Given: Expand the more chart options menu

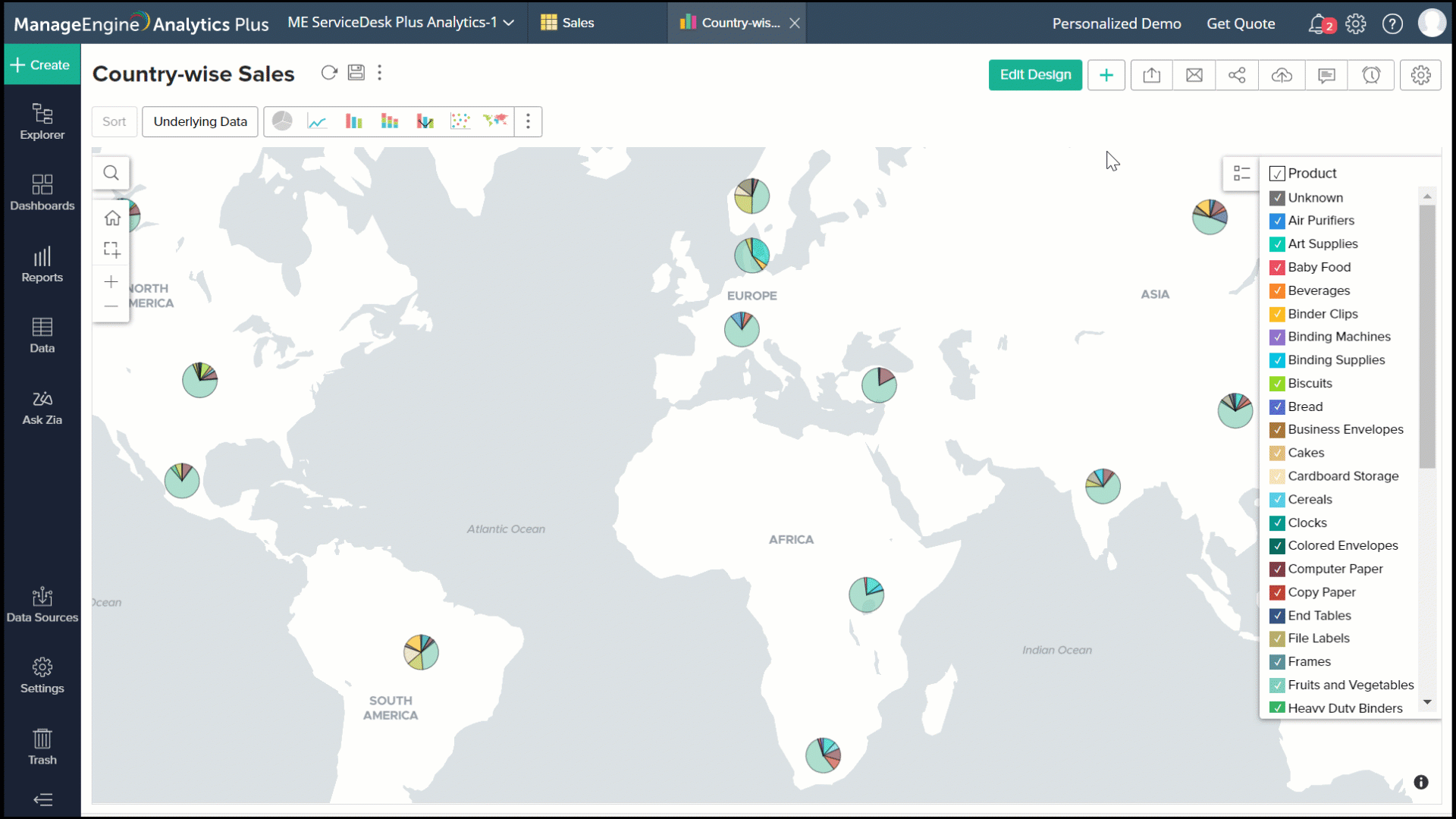Looking at the screenshot, I should point(528,121).
